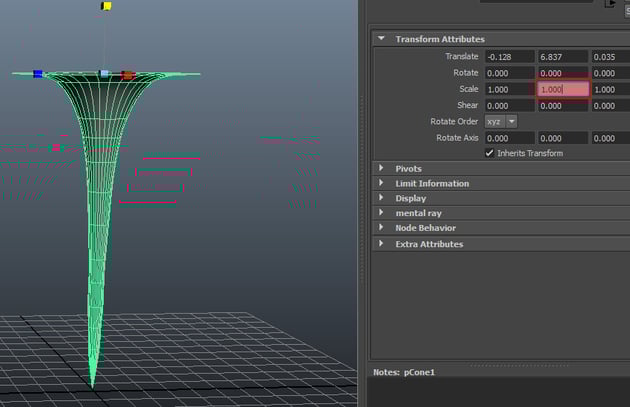Click the Translate X input field

tap(508, 57)
